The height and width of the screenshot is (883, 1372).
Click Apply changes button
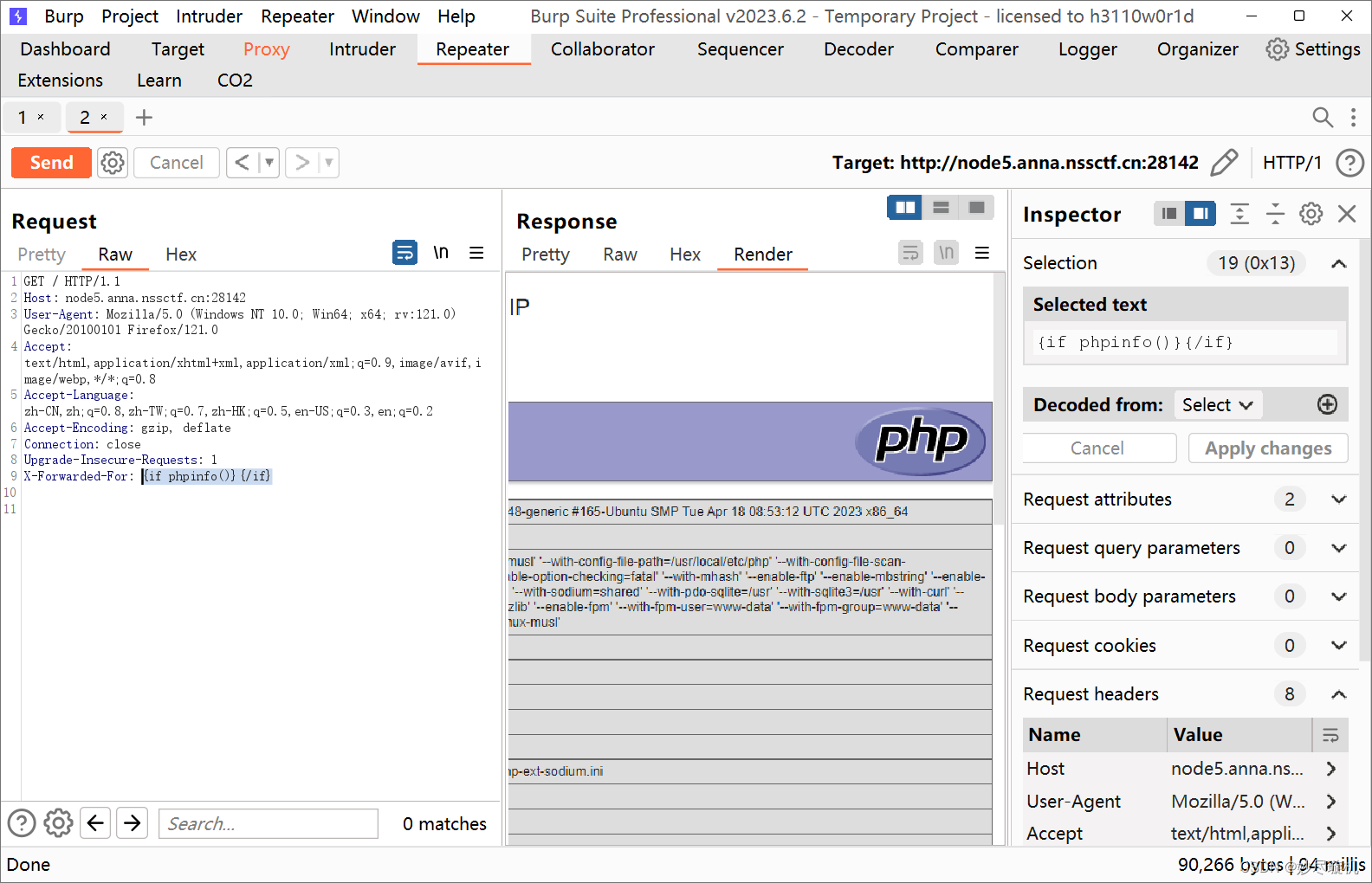(x=1268, y=448)
